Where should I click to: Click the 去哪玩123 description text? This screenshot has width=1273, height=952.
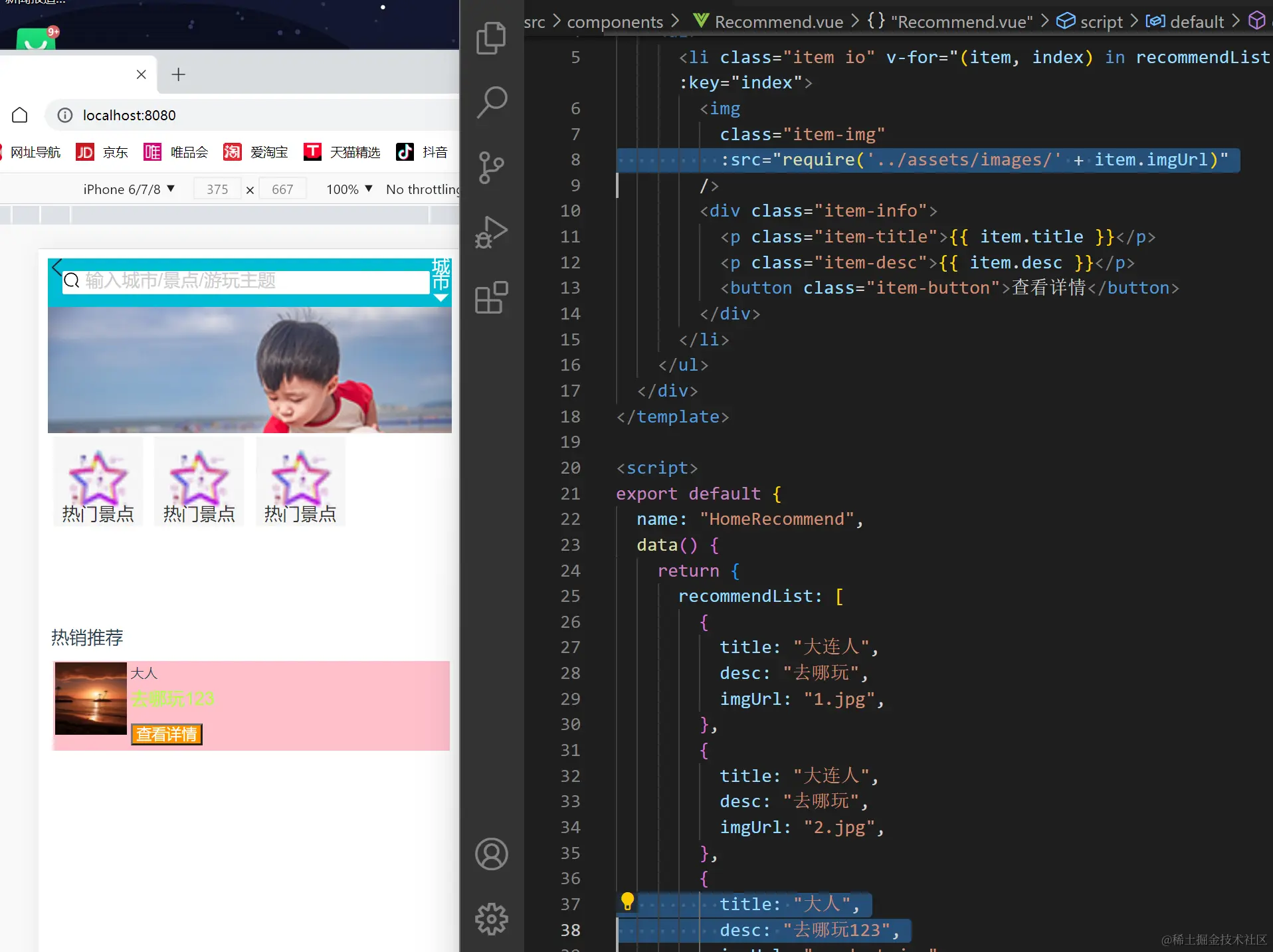(173, 699)
